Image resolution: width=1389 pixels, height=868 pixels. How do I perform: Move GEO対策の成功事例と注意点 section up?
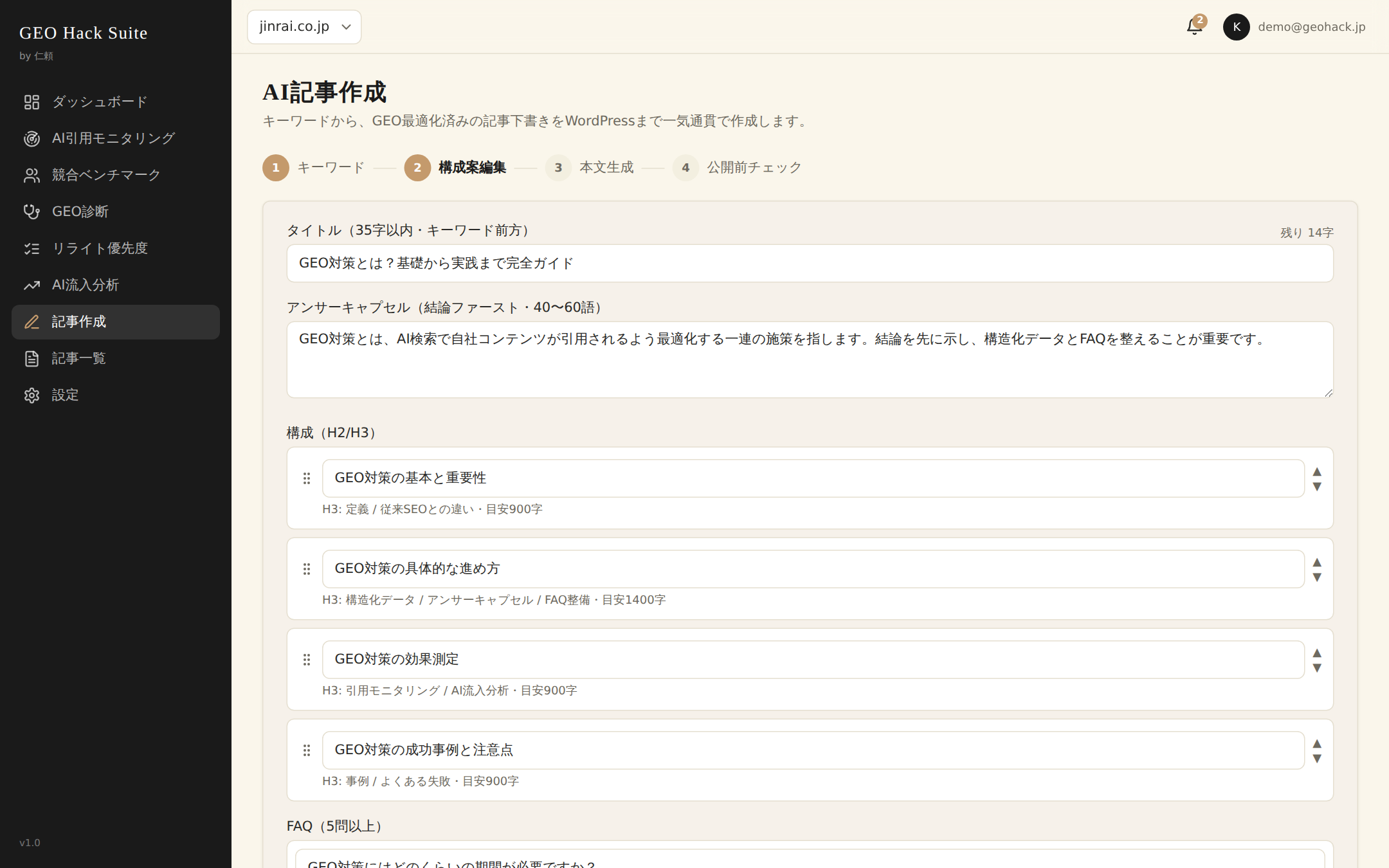tap(1317, 744)
